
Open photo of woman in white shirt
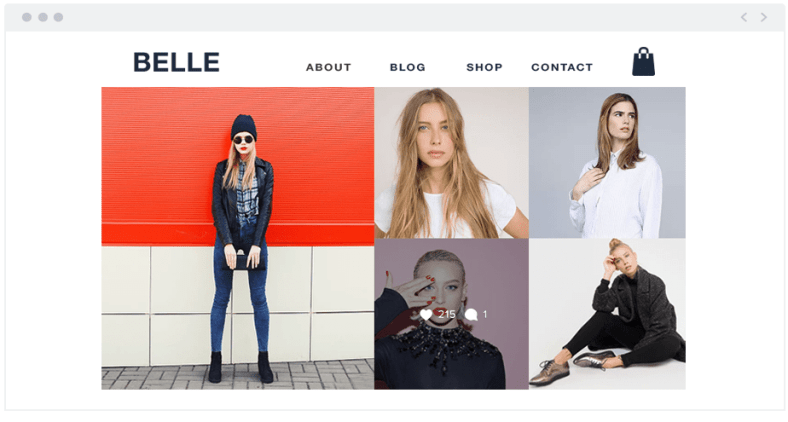(607, 163)
